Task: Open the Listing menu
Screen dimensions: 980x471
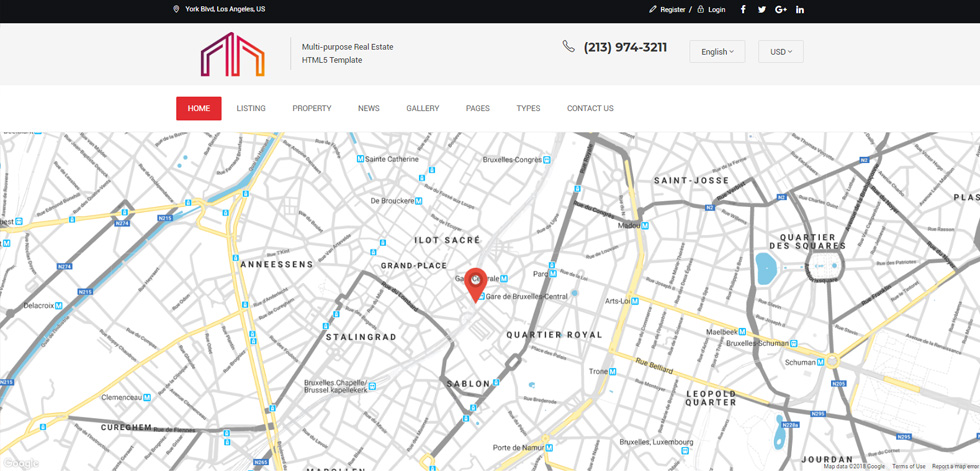Action: (x=251, y=108)
